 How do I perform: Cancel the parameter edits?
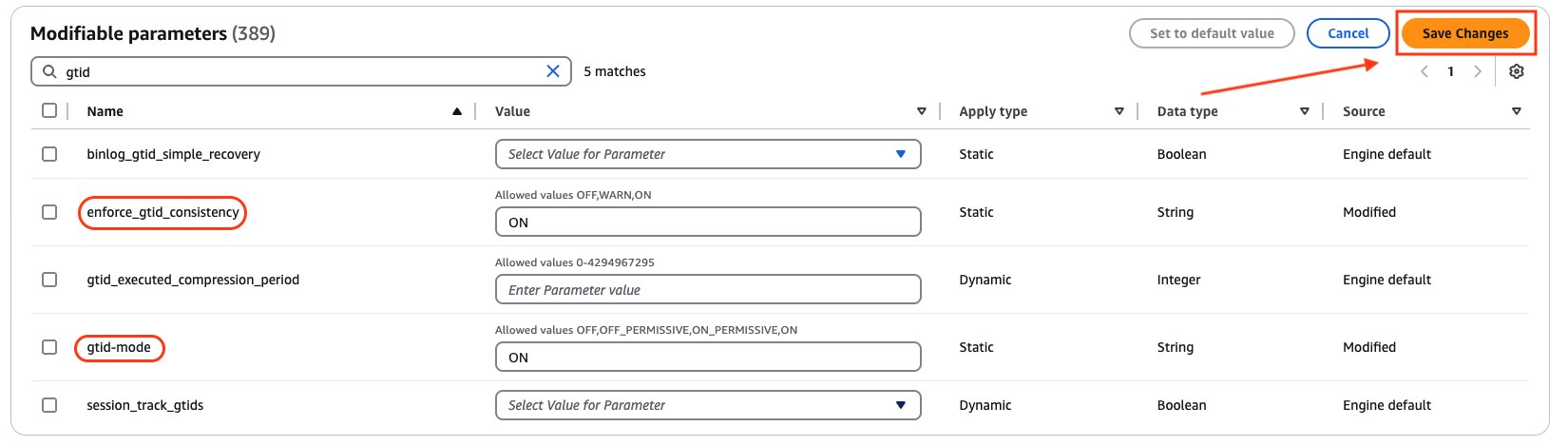pos(1348,33)
